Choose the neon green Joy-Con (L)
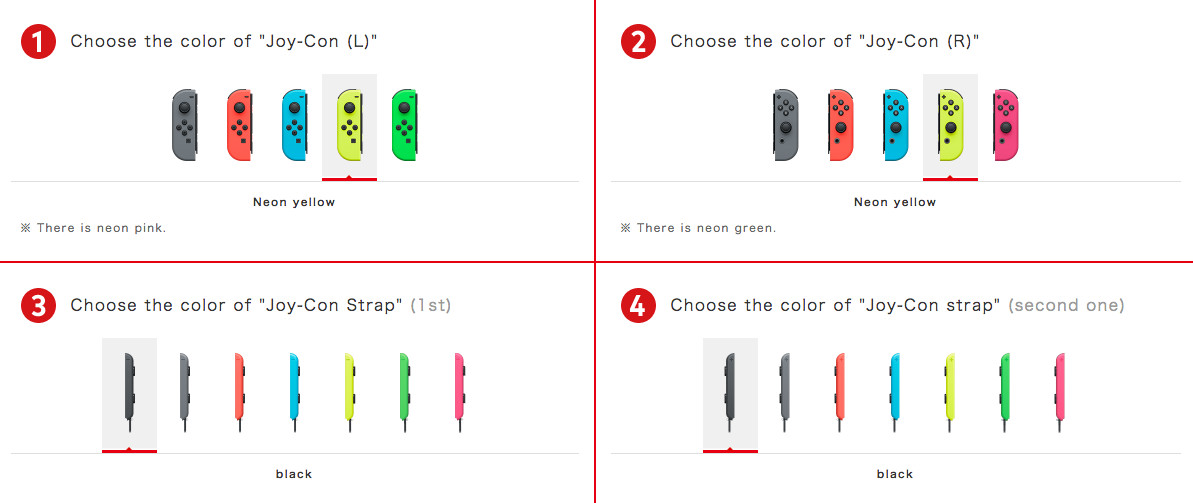The width and height of the screenshot is (1193, 503). [404, 126]
